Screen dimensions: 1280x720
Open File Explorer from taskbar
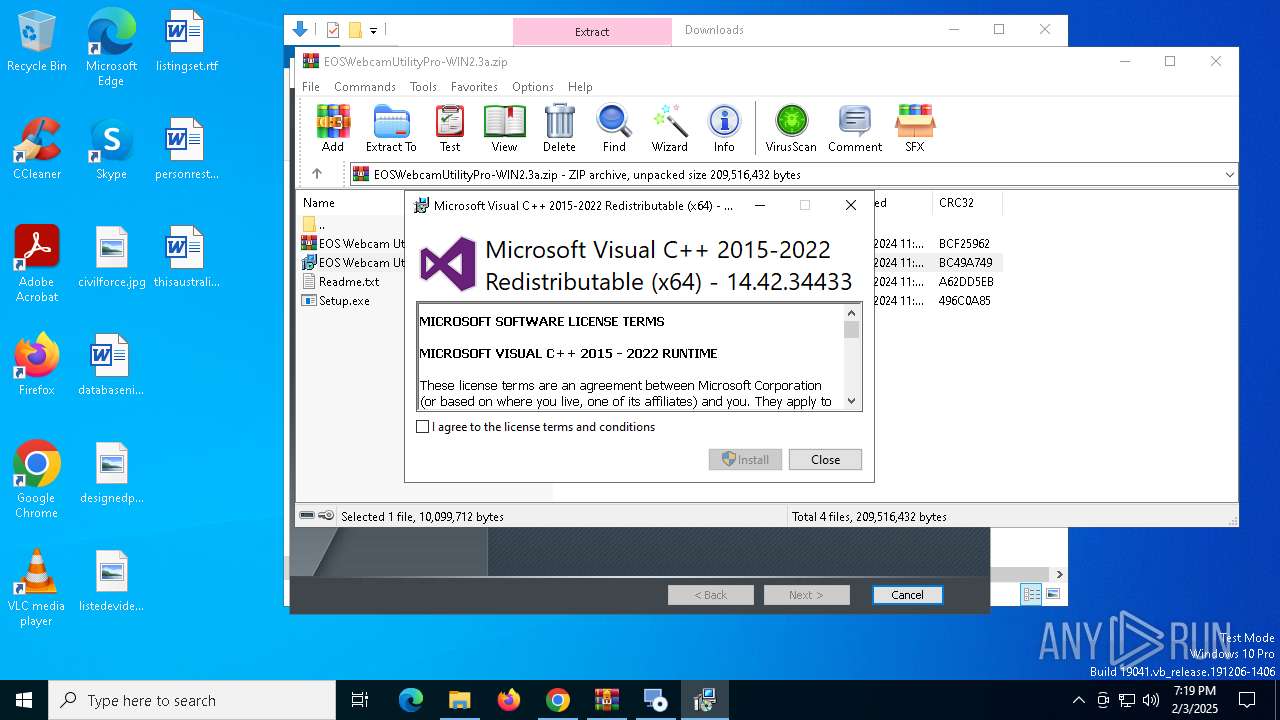[459, 700]
